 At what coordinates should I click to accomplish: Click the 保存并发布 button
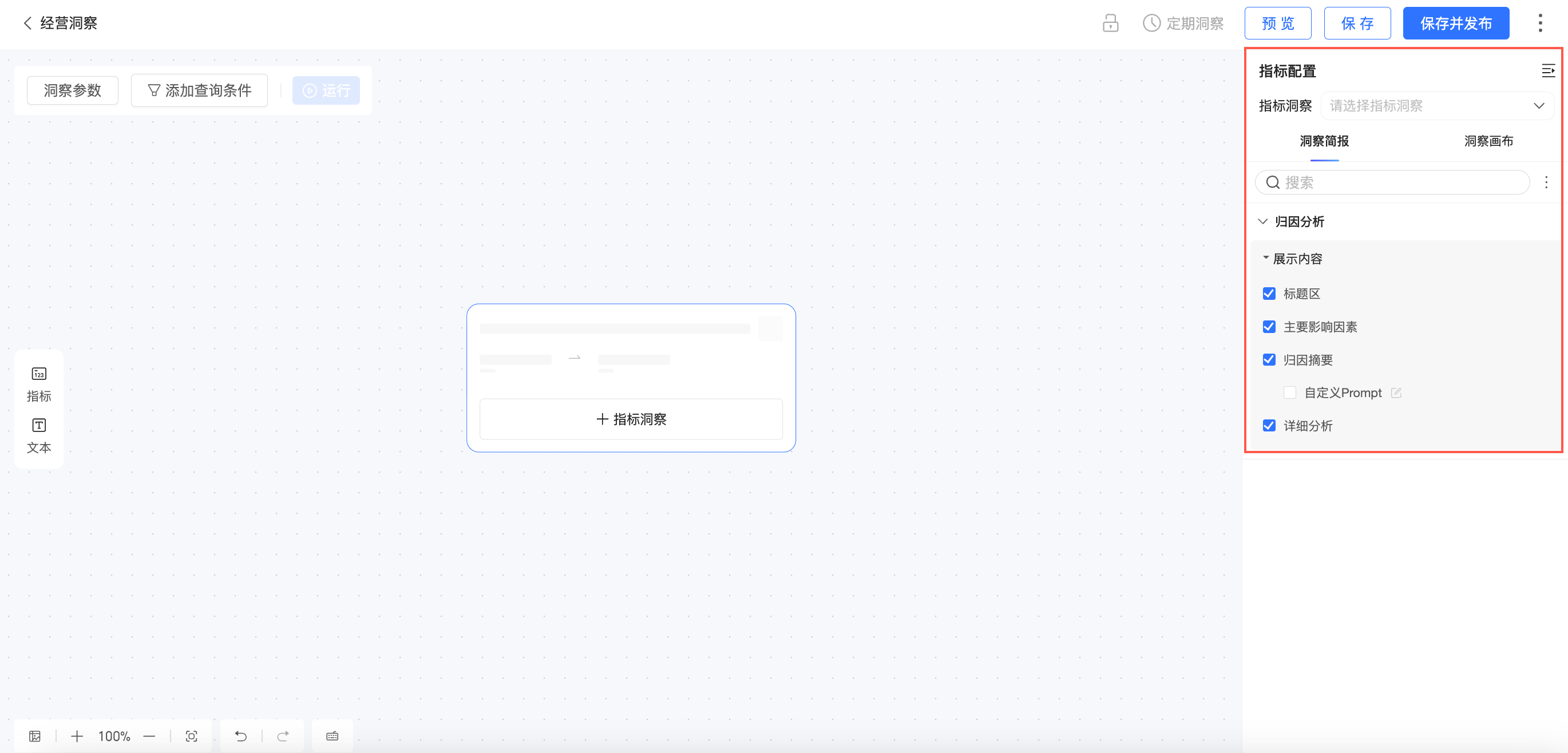tap(1455, 23)
